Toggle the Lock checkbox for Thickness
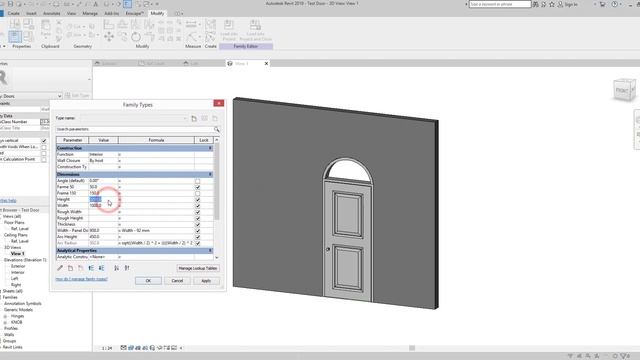The image size is (640, 360). pos(198,224)
